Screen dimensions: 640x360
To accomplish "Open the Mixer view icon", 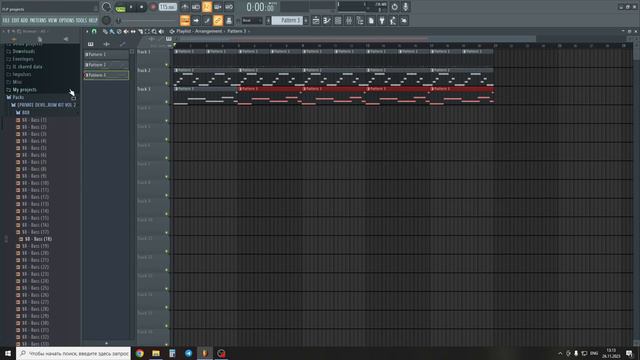I will (x=349, y=20).
